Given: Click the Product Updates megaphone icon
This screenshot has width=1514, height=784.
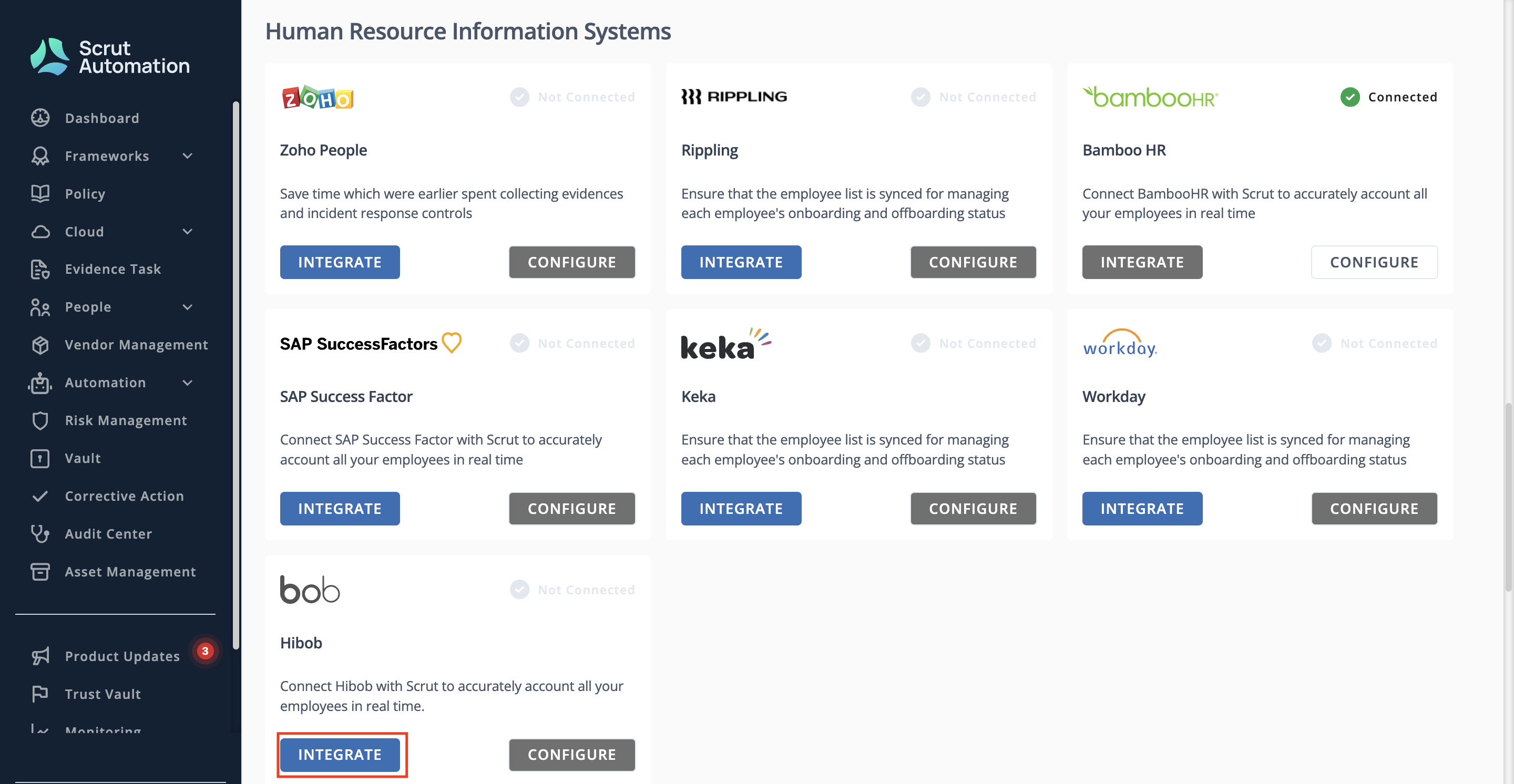Looking at the screenshot, I should (x=40, y=656).
